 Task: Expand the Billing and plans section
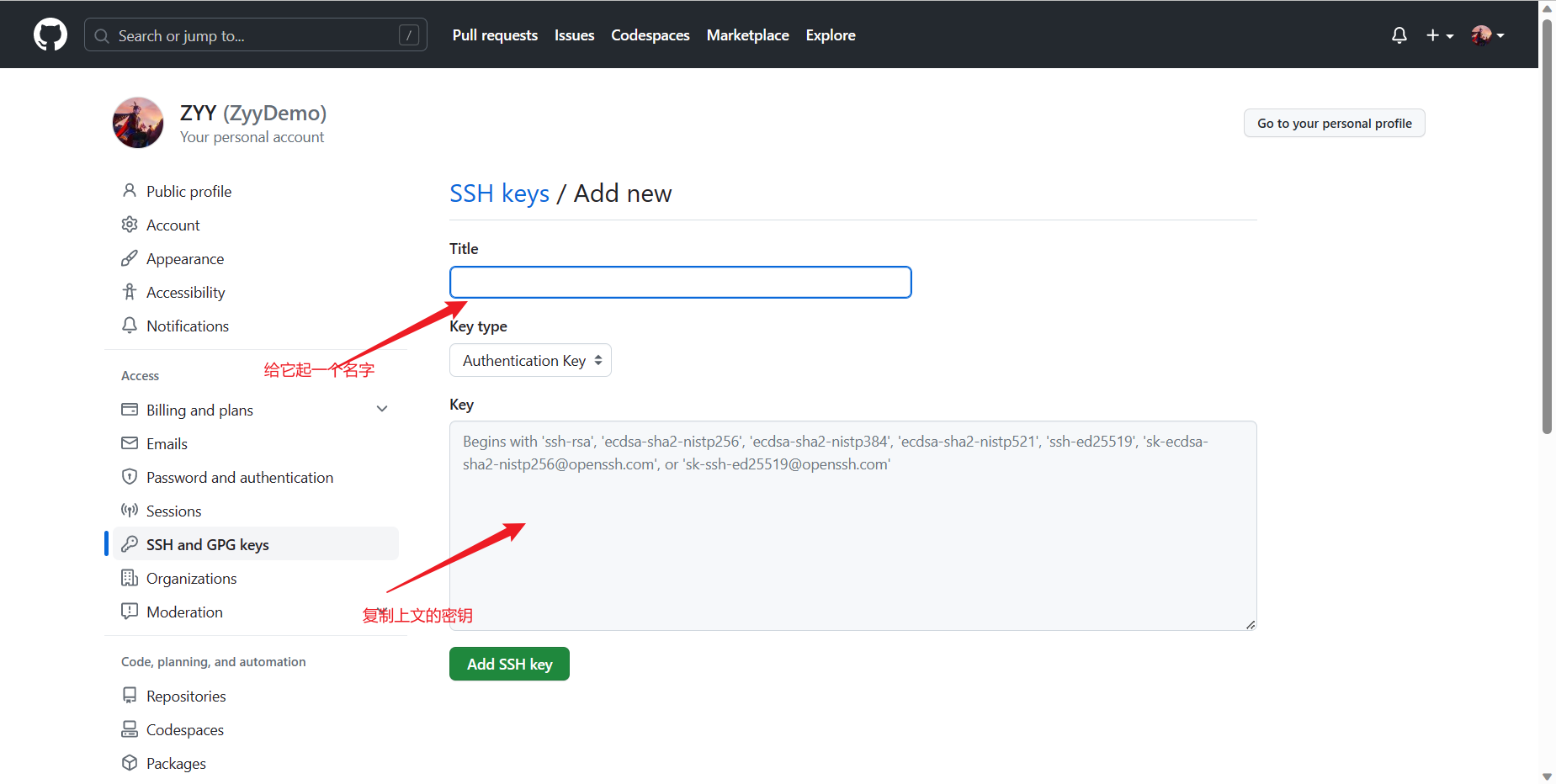(382, 410)
